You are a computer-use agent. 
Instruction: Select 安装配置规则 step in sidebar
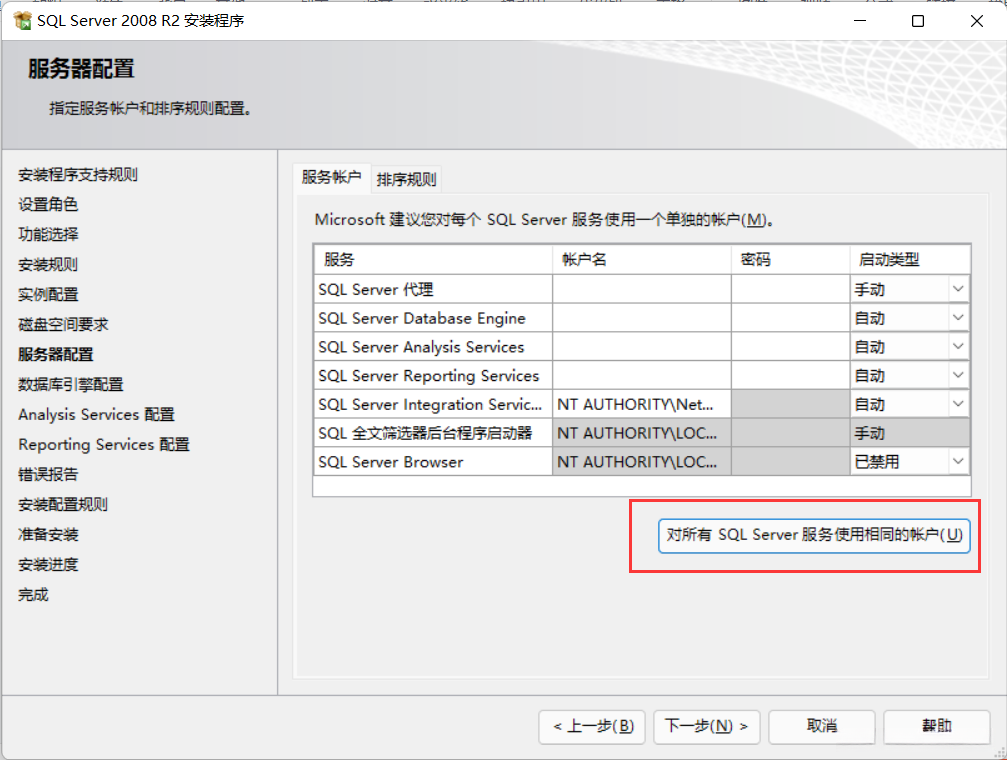(63, 504)
